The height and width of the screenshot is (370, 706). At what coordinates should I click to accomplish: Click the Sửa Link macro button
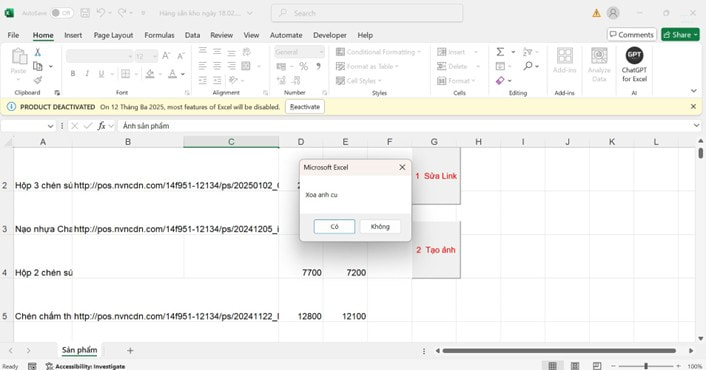(436, 176)
